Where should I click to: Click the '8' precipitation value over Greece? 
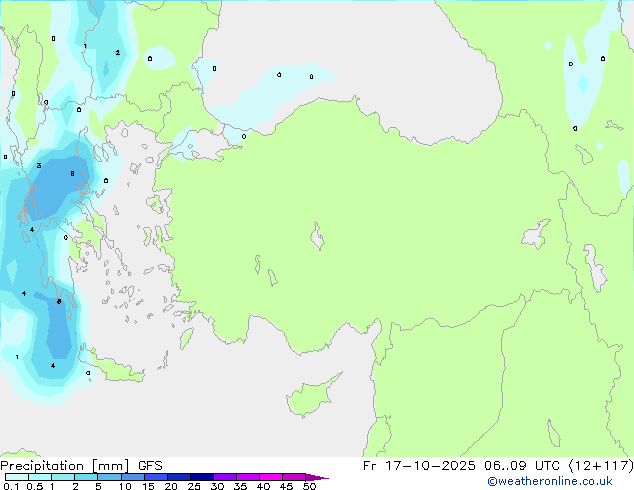72,173
